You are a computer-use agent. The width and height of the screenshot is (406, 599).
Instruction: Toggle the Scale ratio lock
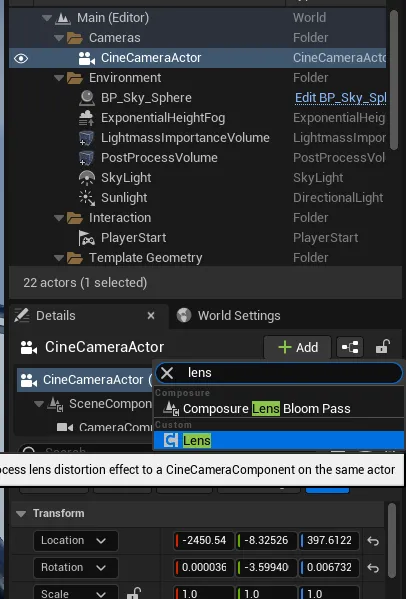coord(134,593)
